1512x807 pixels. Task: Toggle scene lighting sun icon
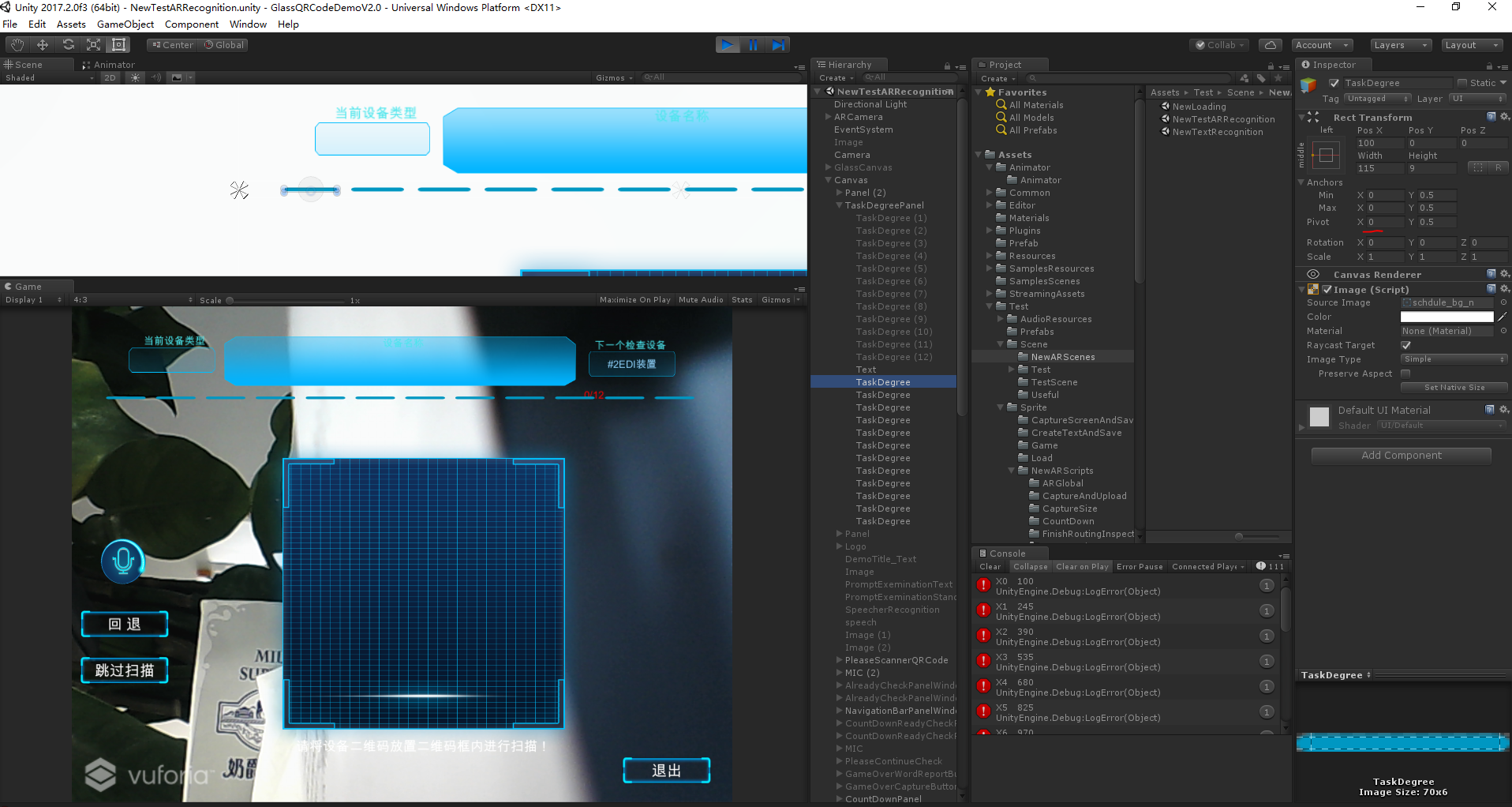(x=135, y=77)
